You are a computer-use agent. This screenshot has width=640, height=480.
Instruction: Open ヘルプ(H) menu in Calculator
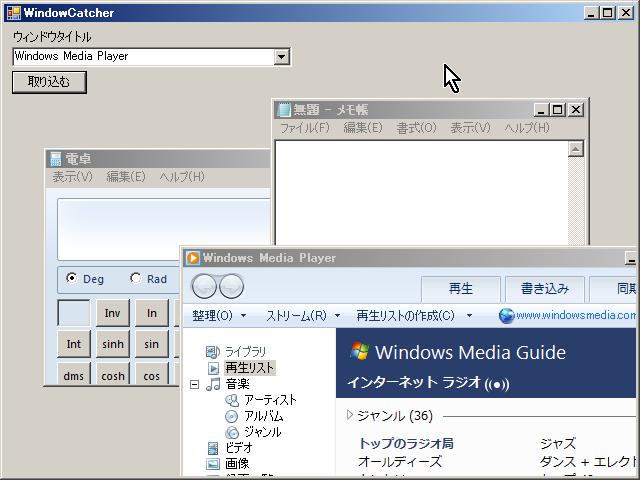coord(182,177)
